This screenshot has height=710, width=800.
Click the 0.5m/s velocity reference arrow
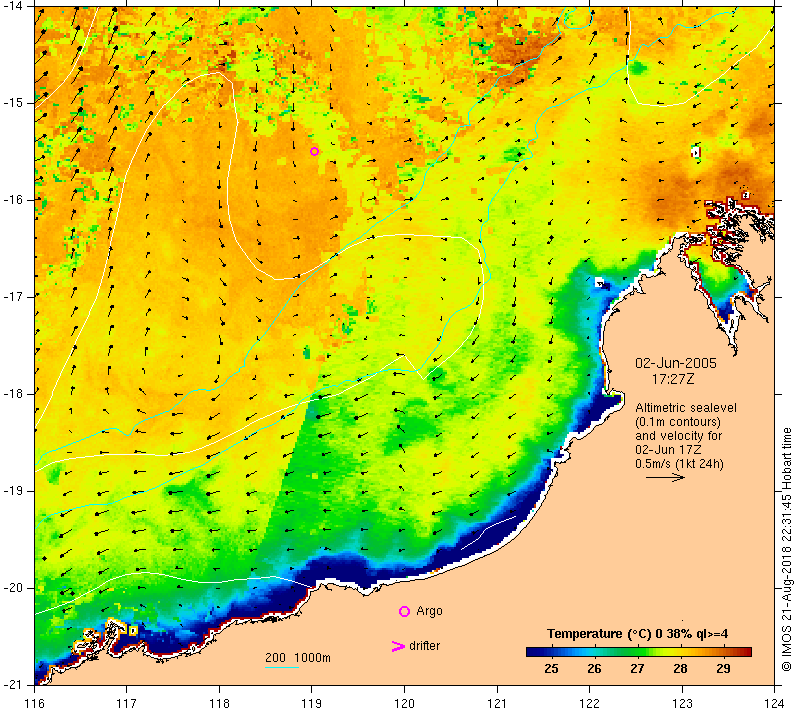point(665,477)
